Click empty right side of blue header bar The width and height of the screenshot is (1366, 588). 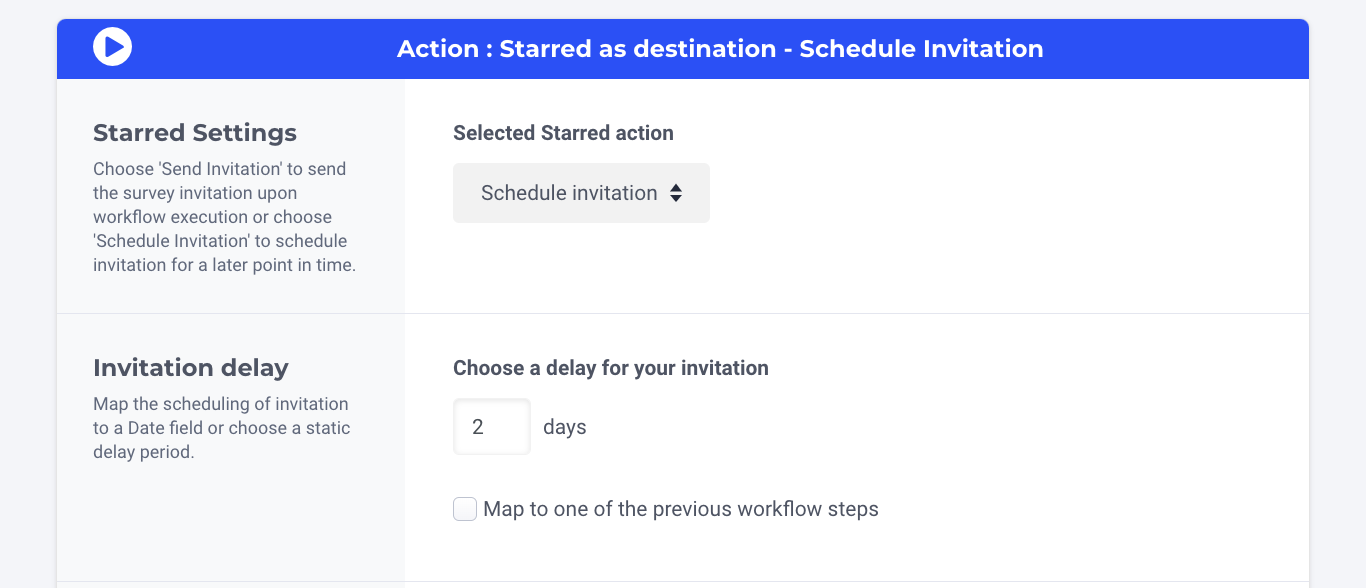pyautogui.click(x=1180, y=49)
